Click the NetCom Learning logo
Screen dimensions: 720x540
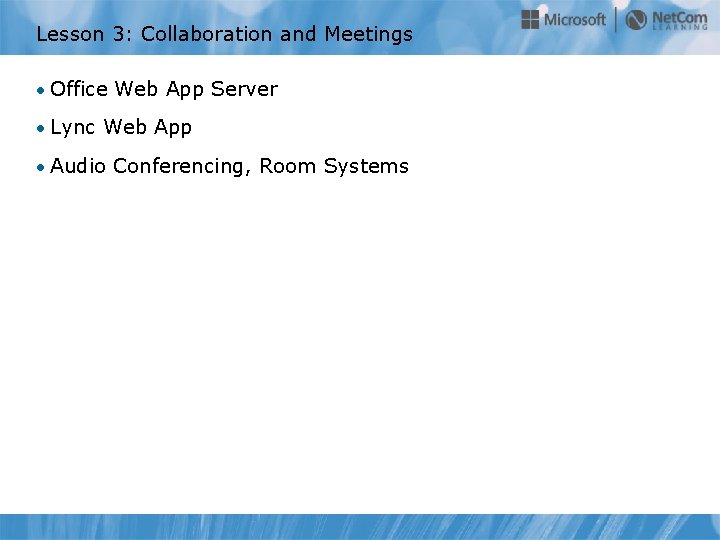click(666, 20)
